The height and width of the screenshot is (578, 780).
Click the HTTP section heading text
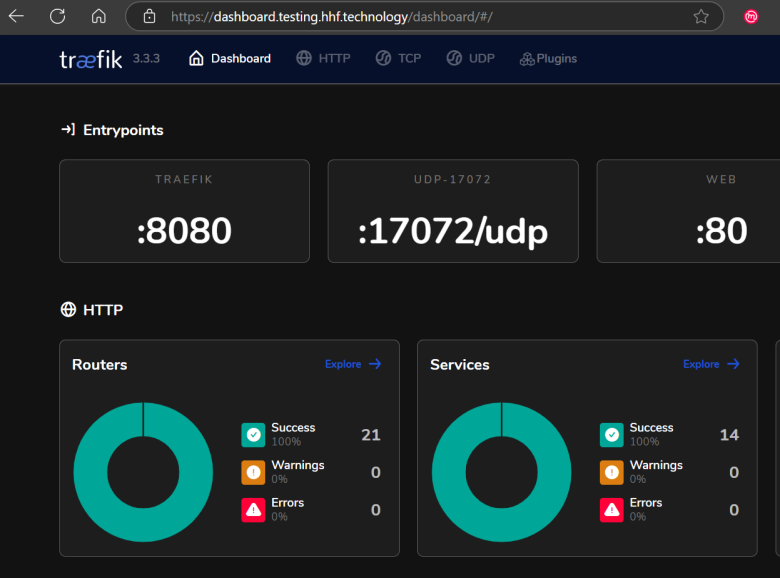pos(103,310)
